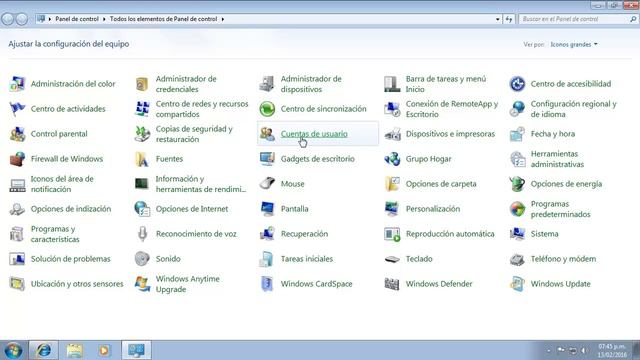Viewport: 640px width, 360px height.
Task: Open the Administración del color icon
Action: click(17, 84)
